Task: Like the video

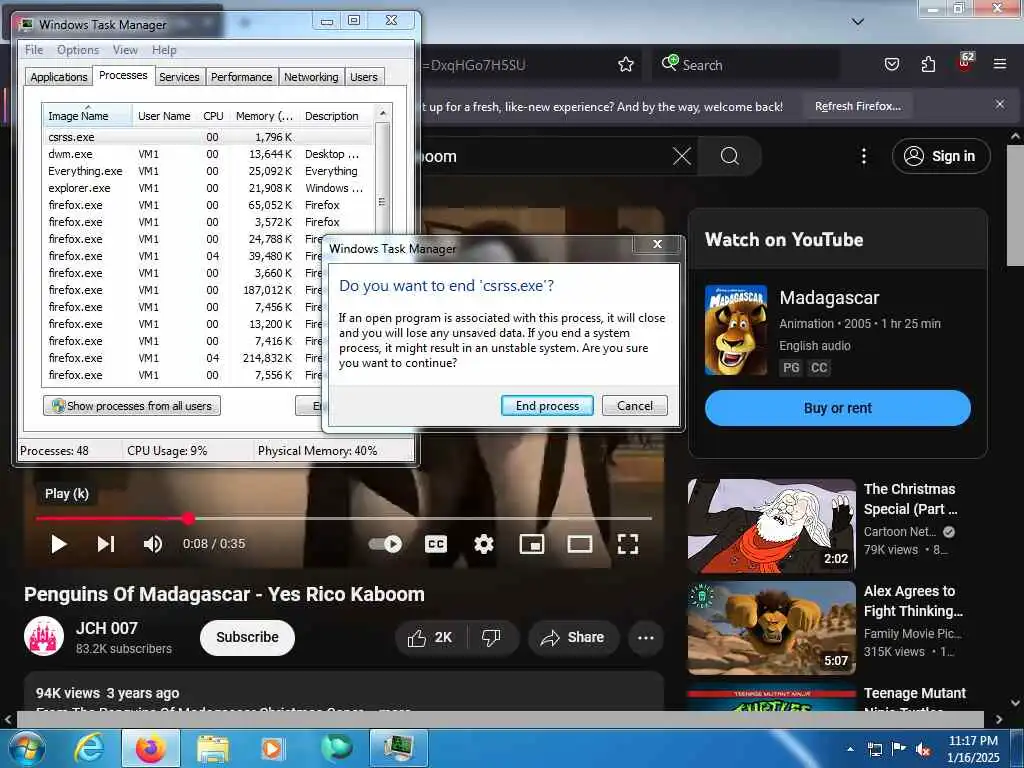Action: [x=430, y=638]
